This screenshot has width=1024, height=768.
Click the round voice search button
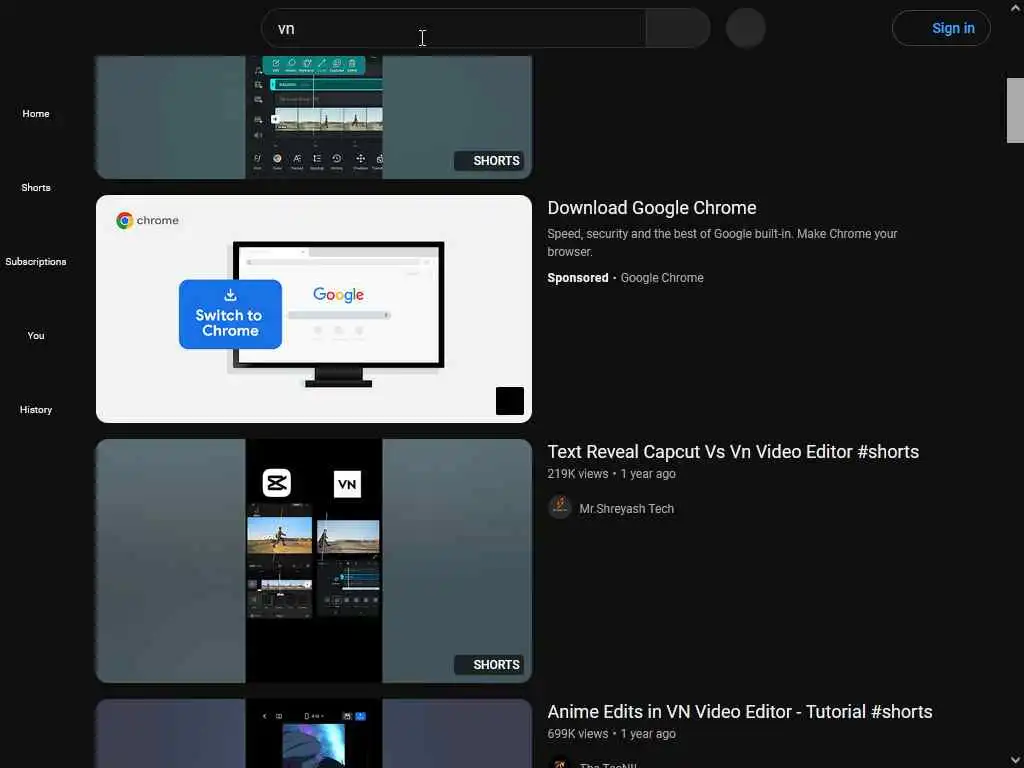tap(745, 28)
